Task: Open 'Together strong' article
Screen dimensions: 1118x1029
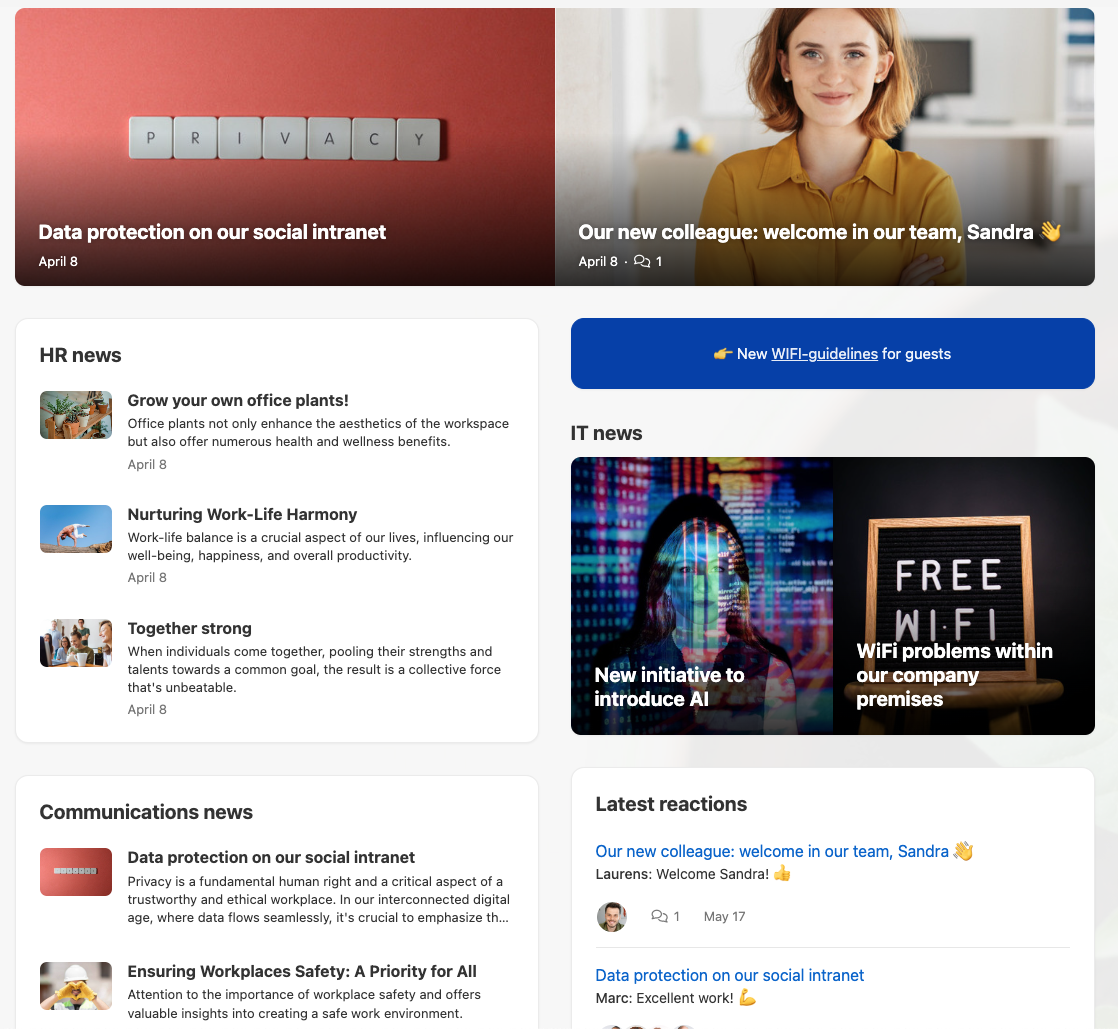Action: click(190, 628)
